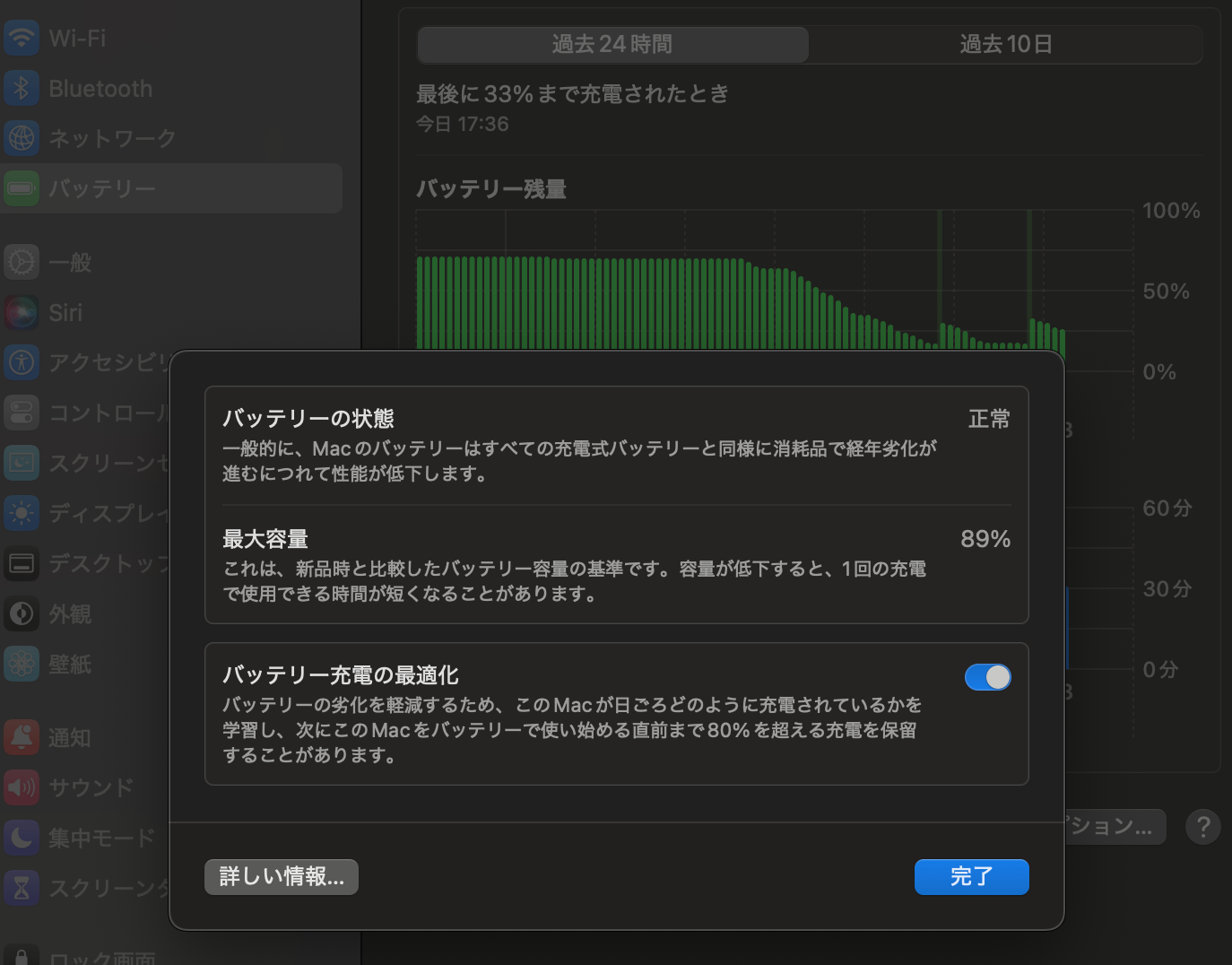Click the バッテリー残量 chart title
Viewport: 1232px width, 965px height.
(x=491, y=189)
